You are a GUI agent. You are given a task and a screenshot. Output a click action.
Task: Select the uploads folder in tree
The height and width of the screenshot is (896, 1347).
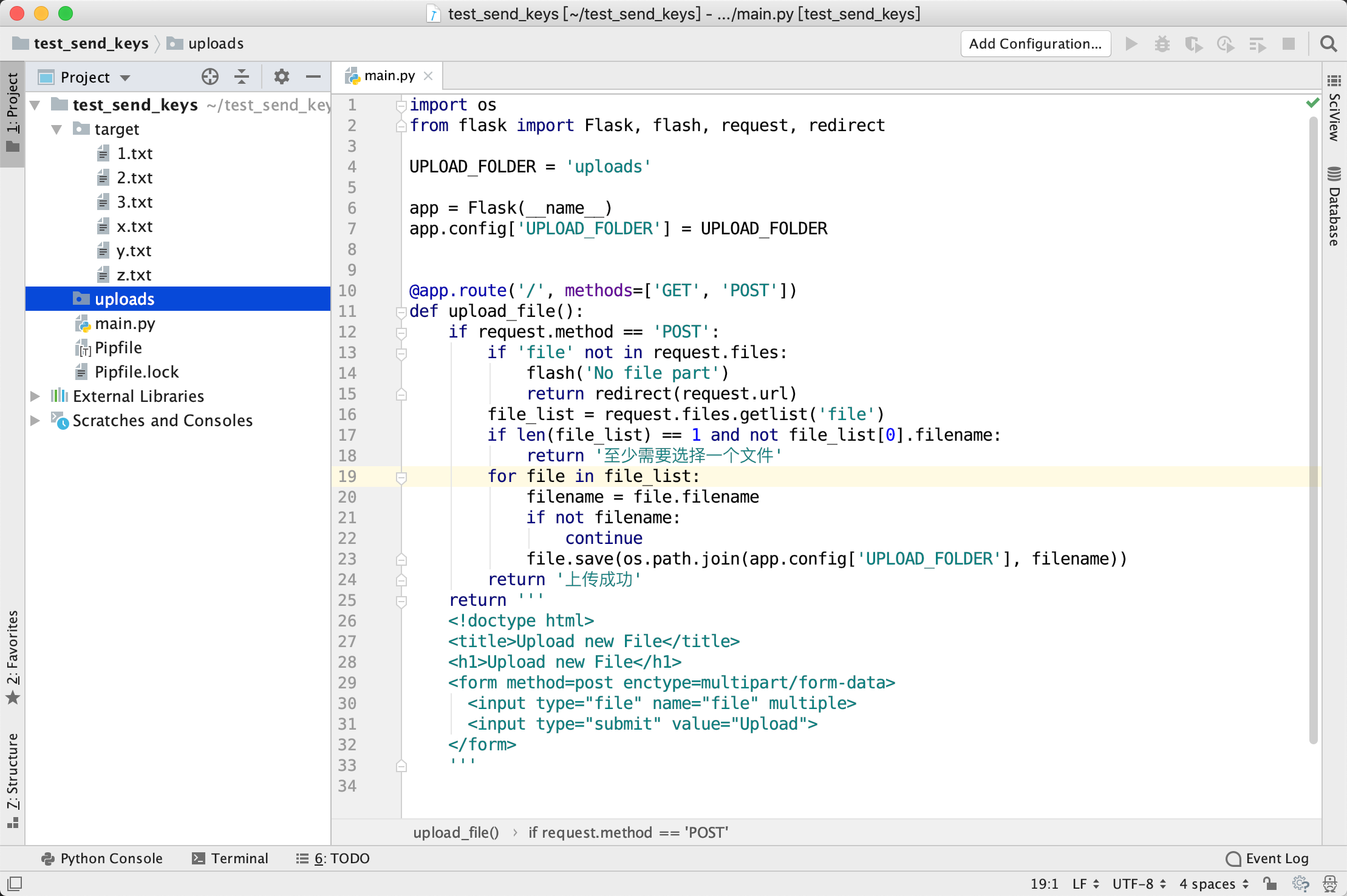(x=178, y=299)
